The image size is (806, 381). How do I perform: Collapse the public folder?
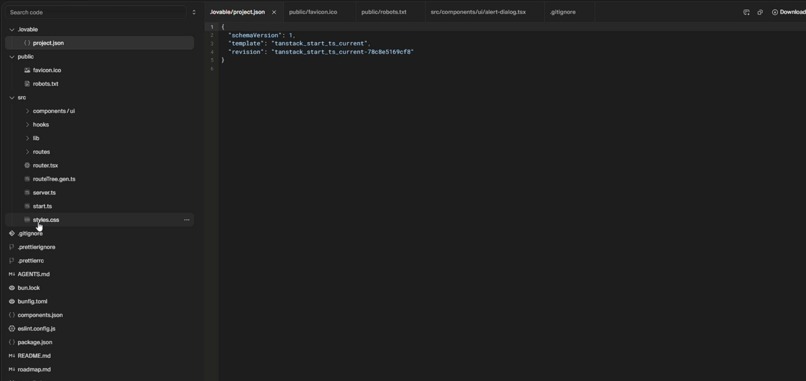point(12,57)
